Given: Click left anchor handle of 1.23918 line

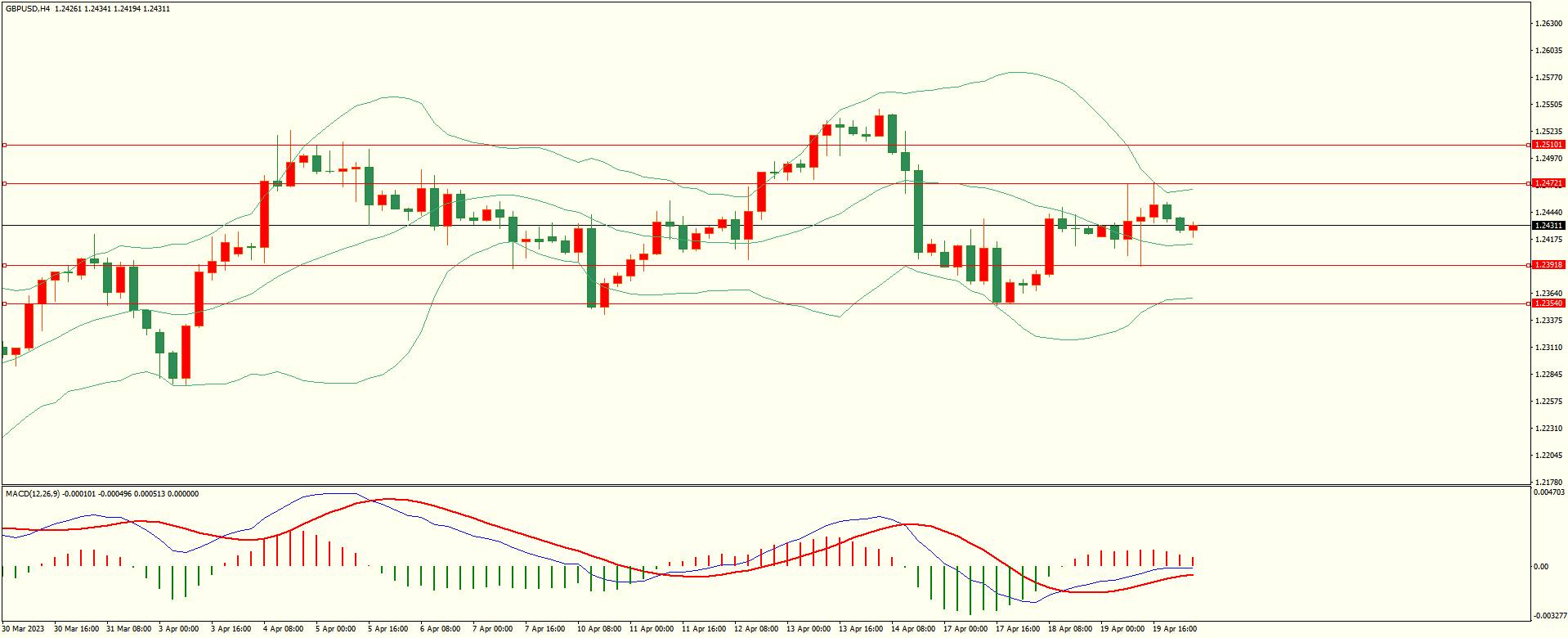Looking at the screenshot, I should 4,265.
